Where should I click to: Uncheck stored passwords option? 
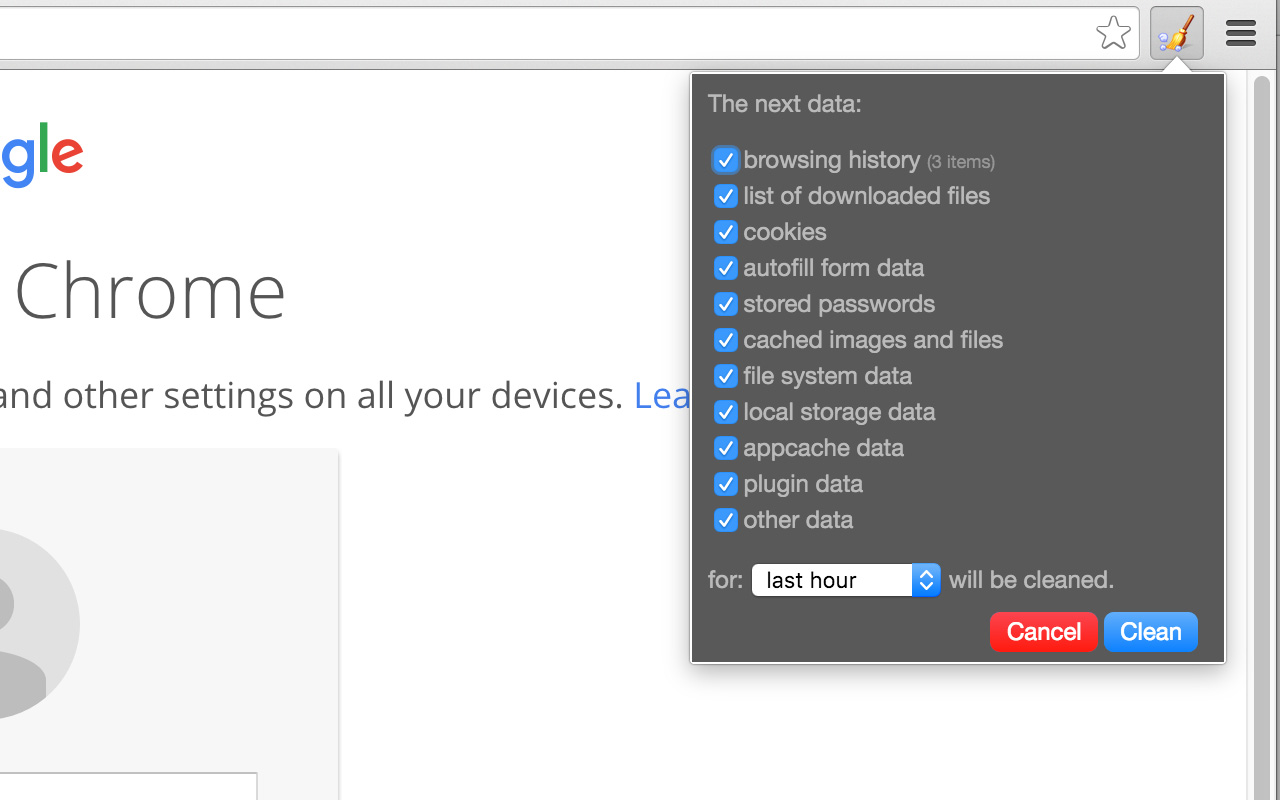click(x=725, y=304)
